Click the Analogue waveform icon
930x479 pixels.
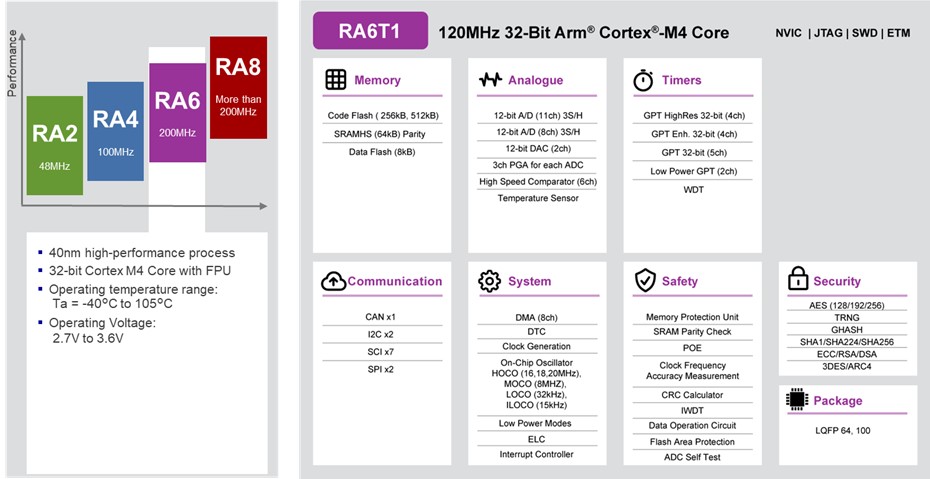[490, 80]
